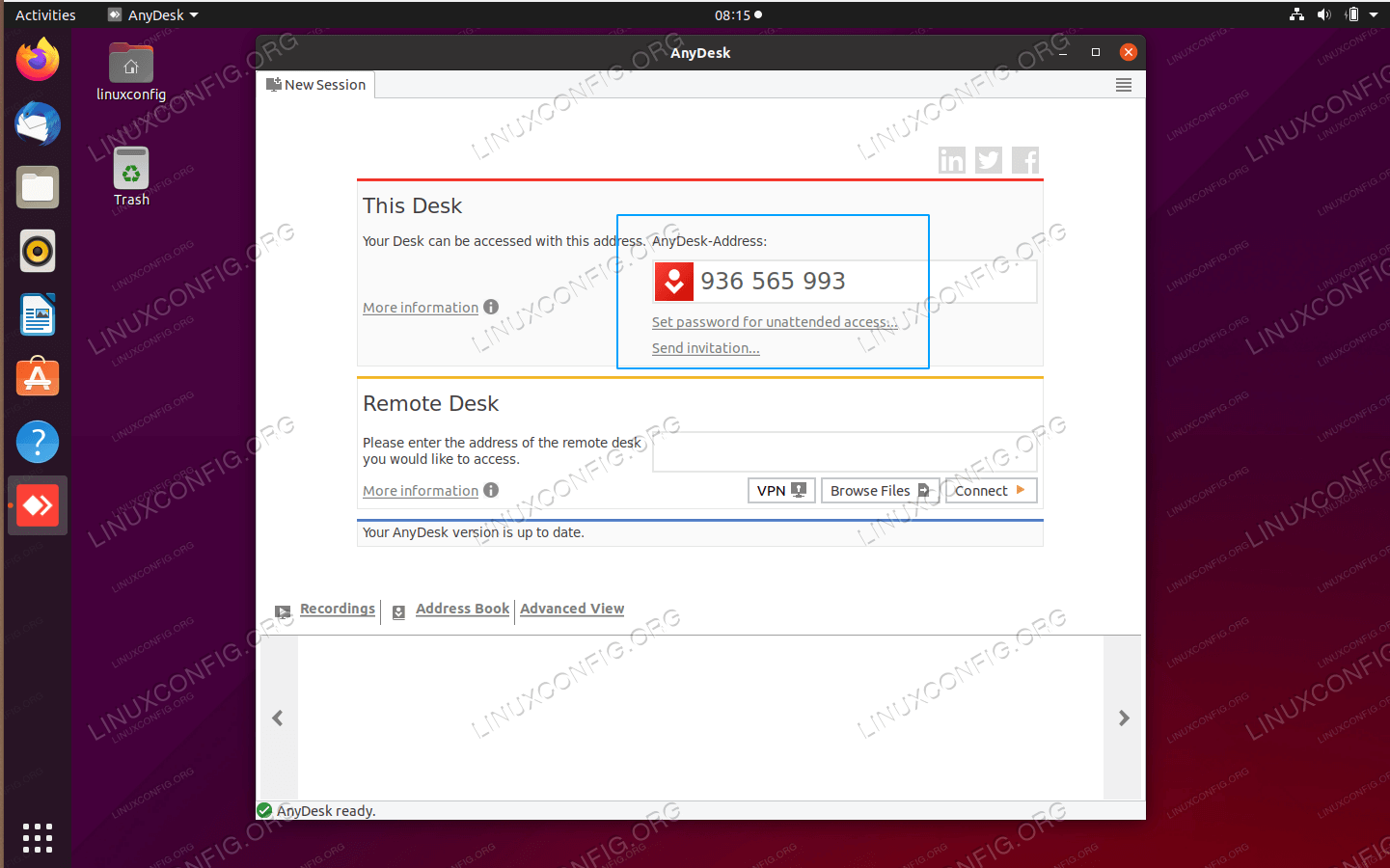The image size is (1390, 868).
Task: Open Files manager from the dock
Action: click(x=38, y=187)
